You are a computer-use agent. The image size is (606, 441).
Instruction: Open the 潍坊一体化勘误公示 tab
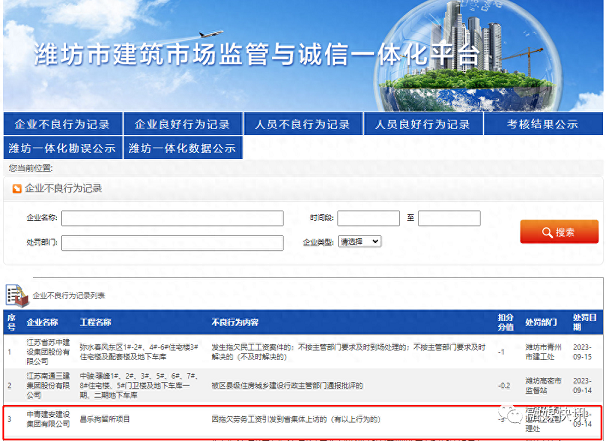63,148
